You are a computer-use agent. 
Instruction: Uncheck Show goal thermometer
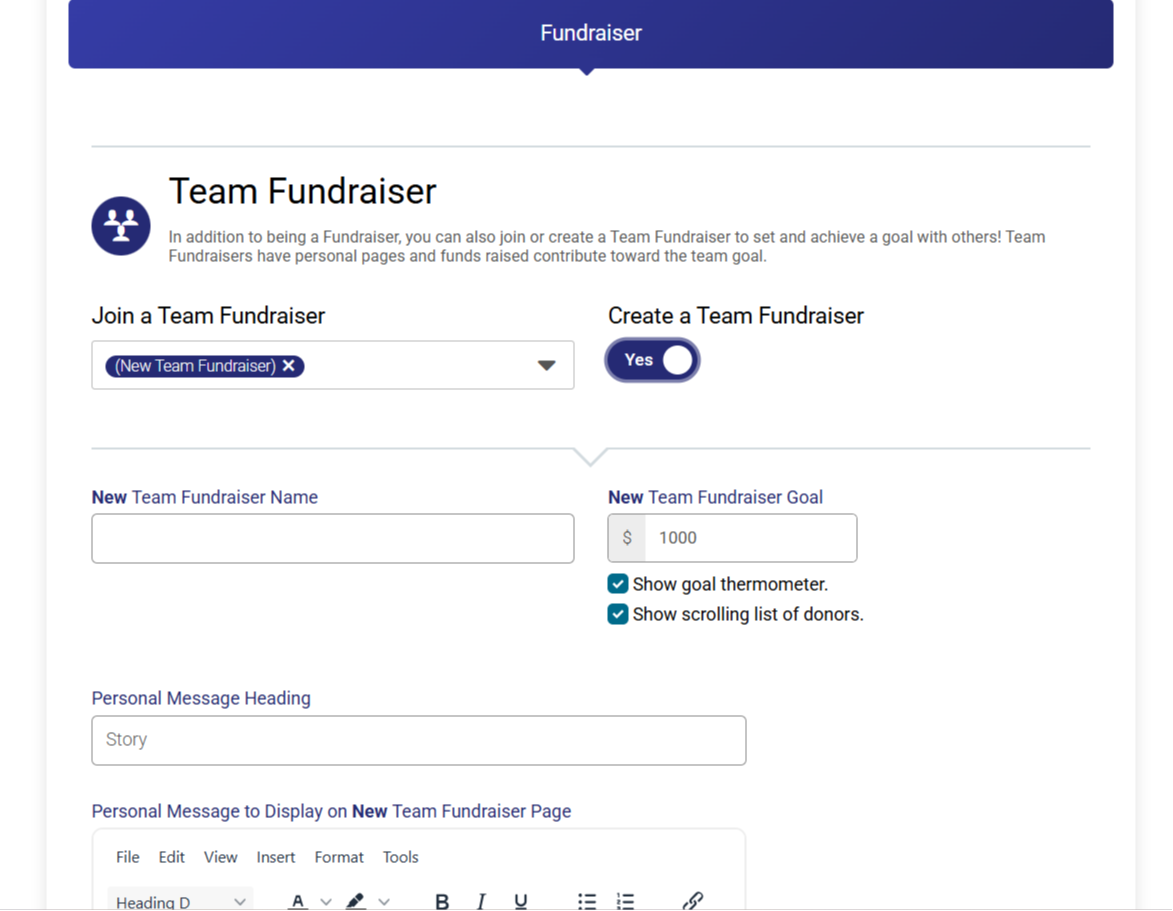[x=618, y=583]
